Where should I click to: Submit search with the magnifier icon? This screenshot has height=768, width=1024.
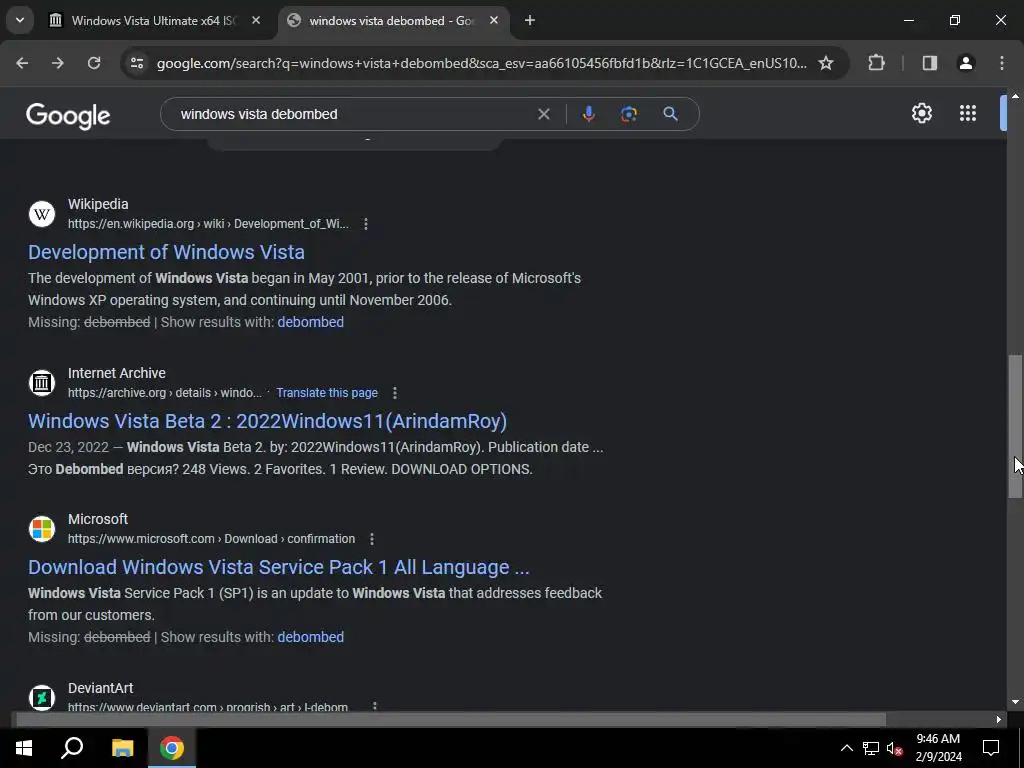[x=670, y=114]
